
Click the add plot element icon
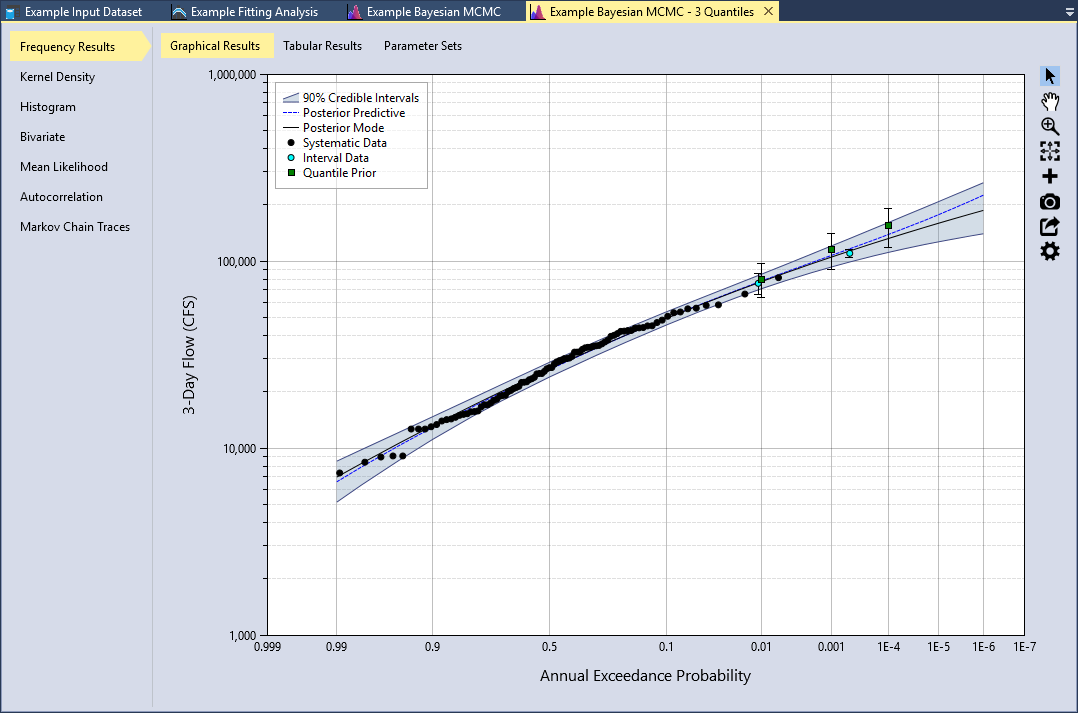1049,176
